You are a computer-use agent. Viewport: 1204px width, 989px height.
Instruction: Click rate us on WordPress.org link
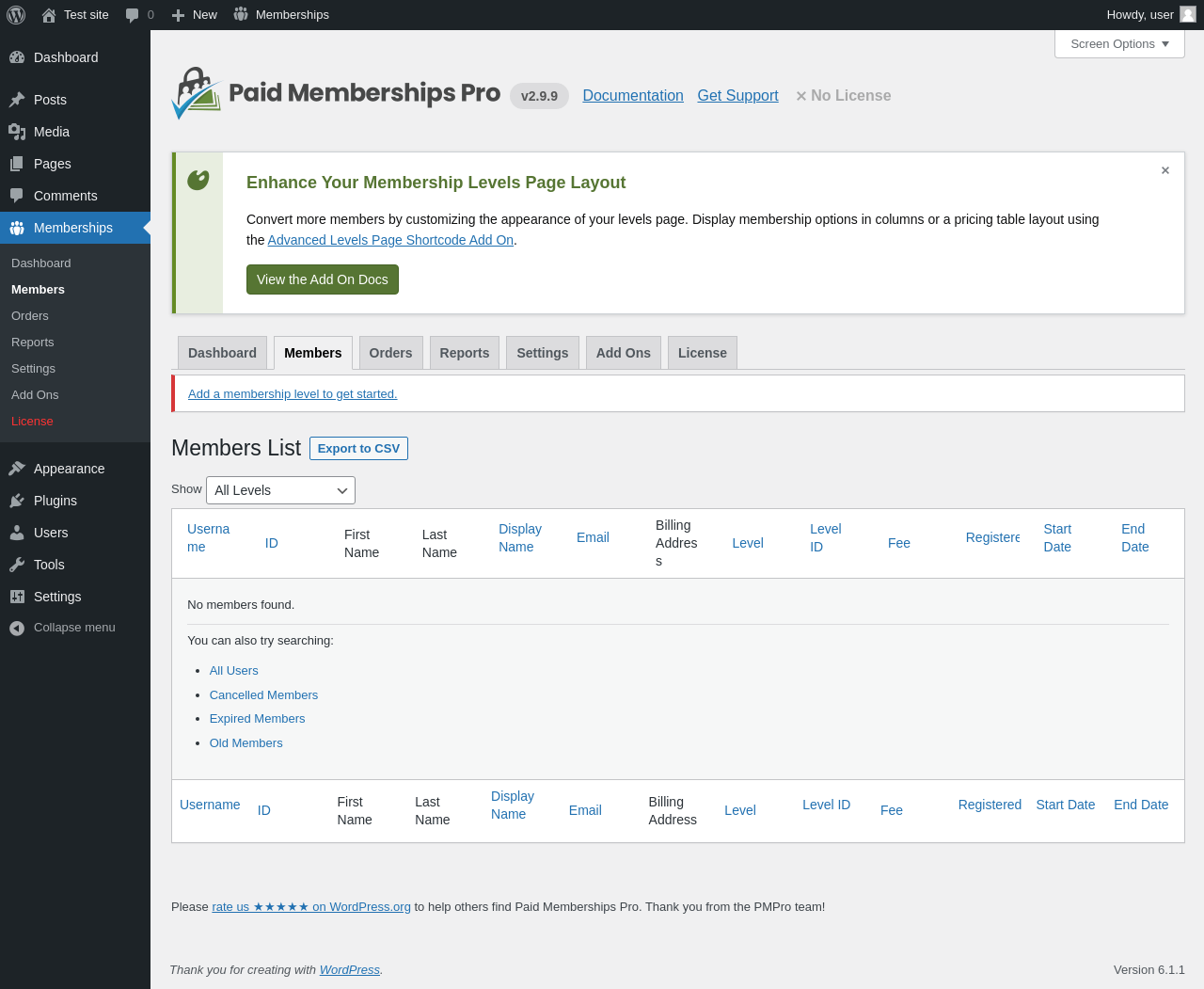coord(311,907)
